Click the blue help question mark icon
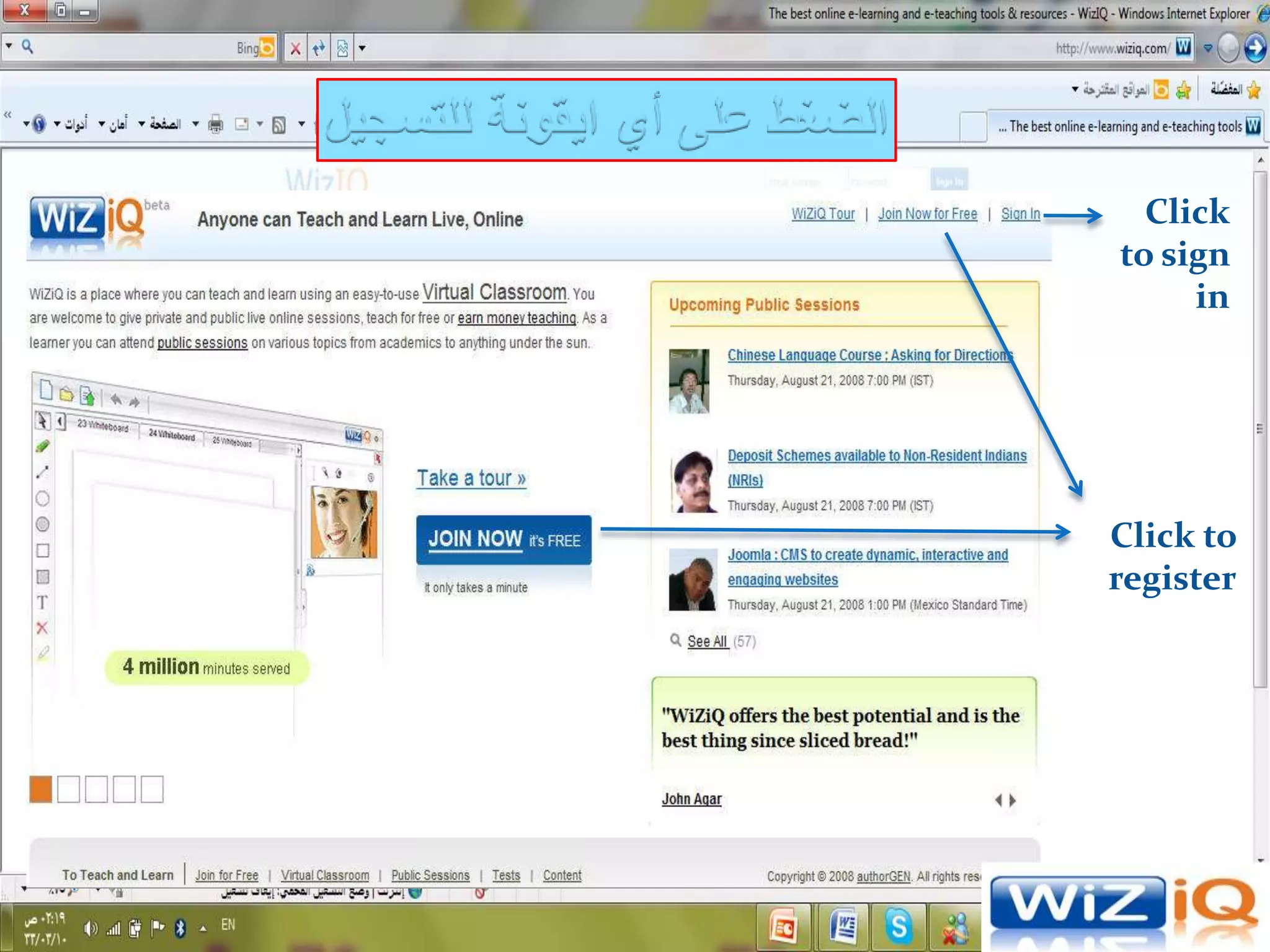1270x952 pixels. [x=38, y=125]
